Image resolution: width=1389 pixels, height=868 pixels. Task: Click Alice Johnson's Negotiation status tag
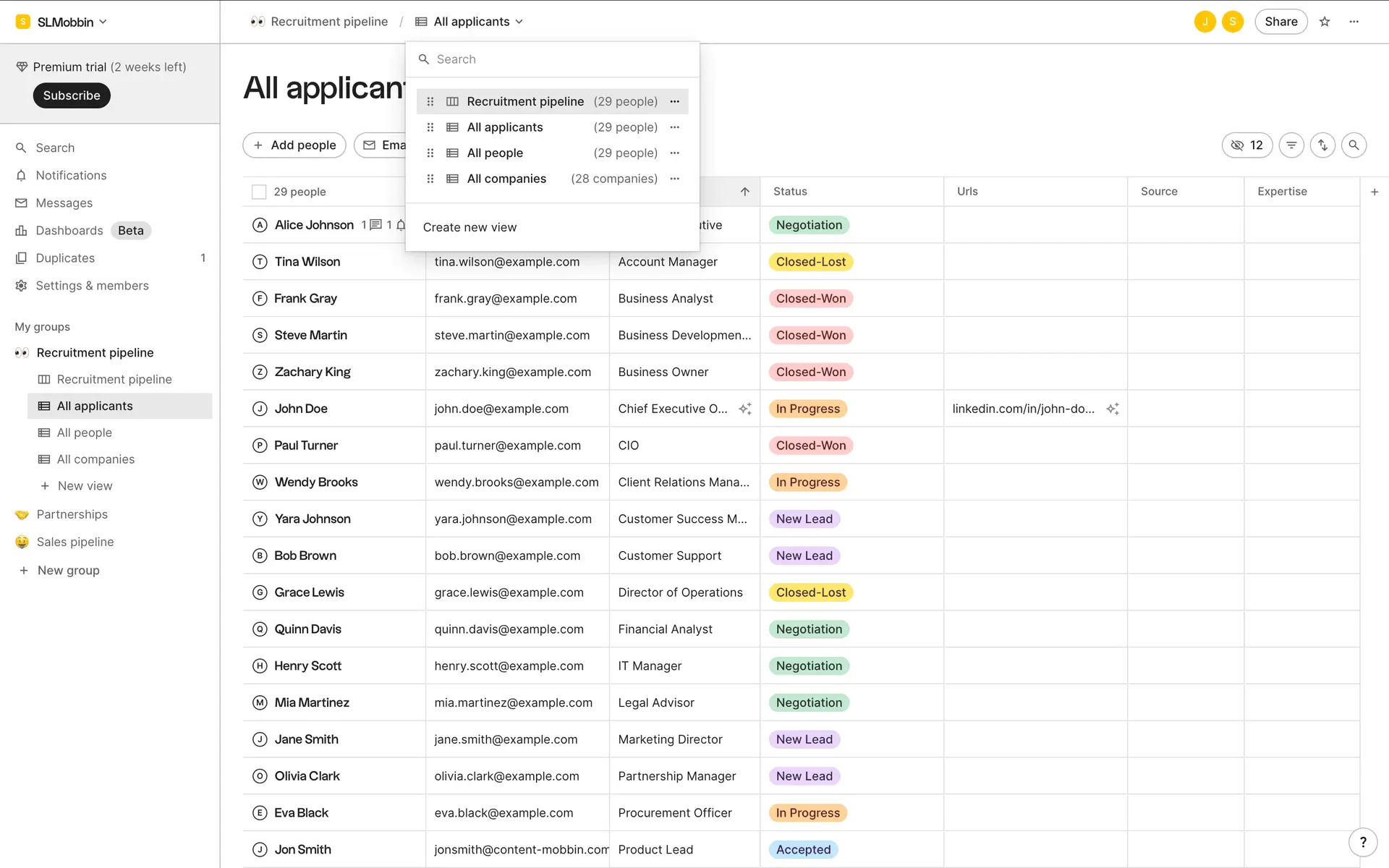point(809,225)
